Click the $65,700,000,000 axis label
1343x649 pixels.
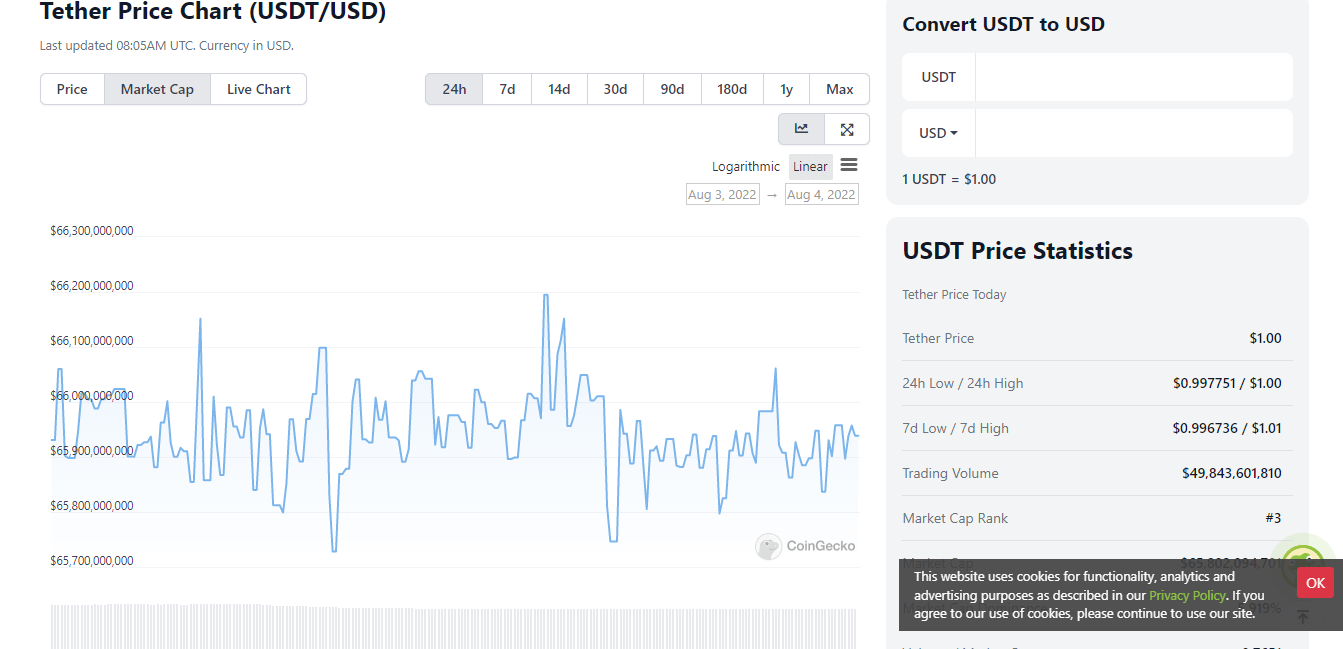click(91, 561)
